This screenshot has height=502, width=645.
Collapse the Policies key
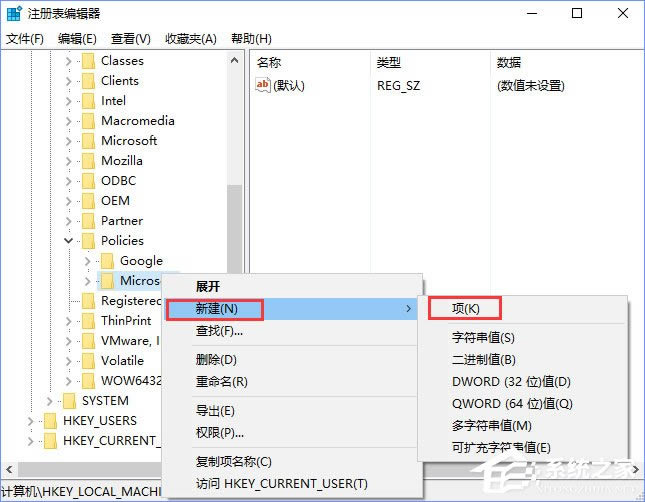tap(69, 241)
